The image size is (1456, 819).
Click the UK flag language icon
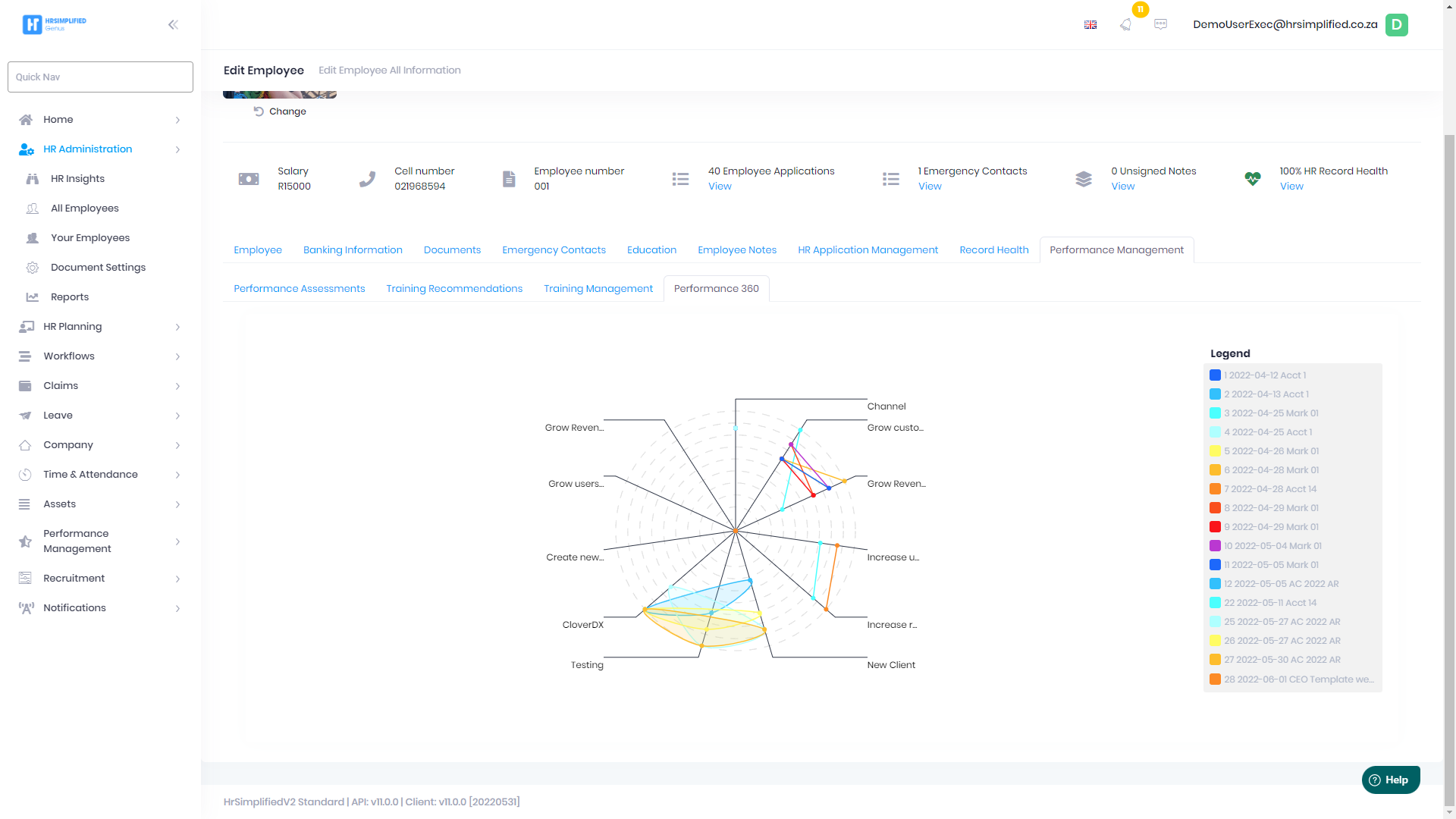pyautogui.click(x=1090, y=25)
